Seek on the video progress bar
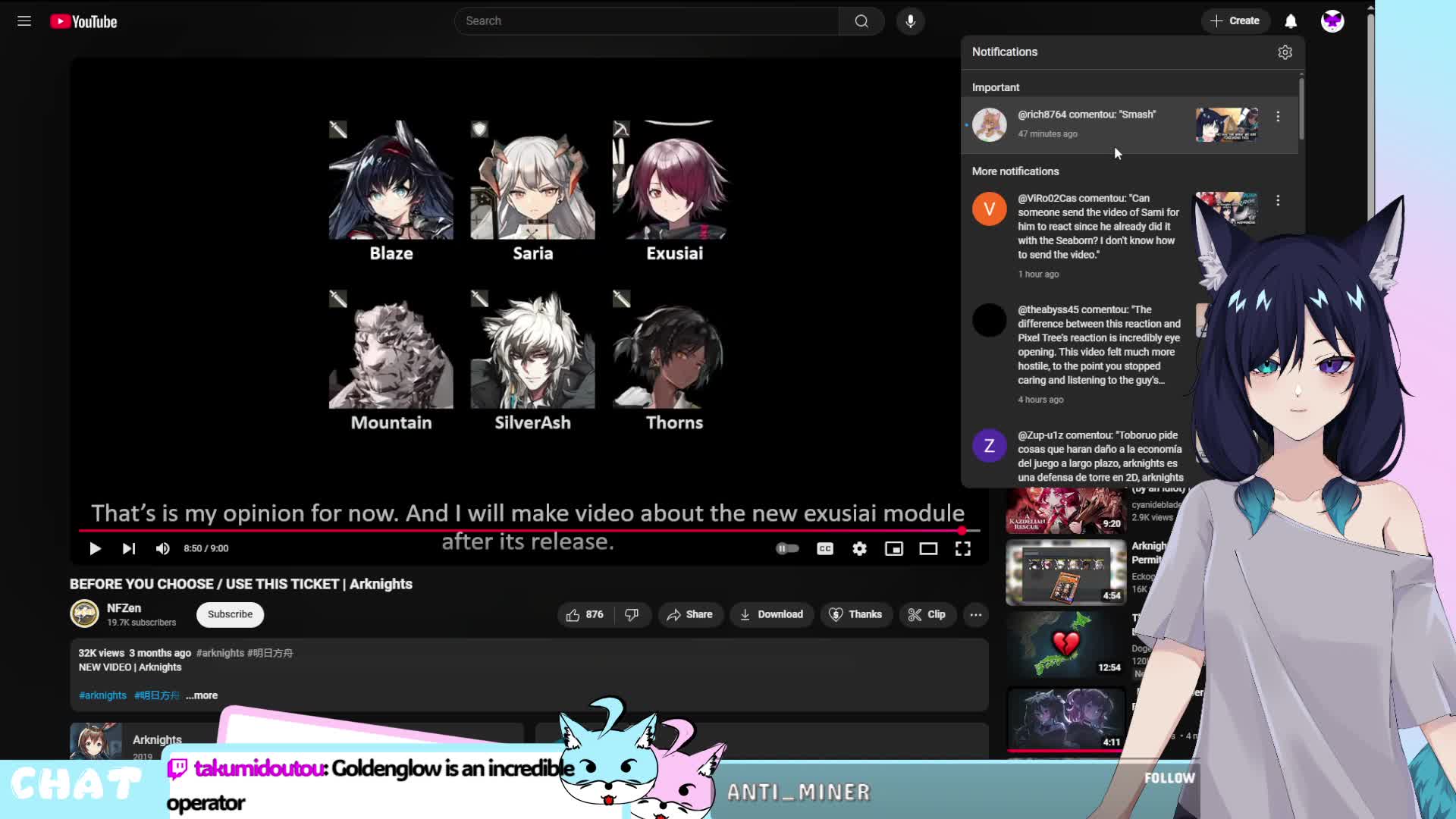The width and height of the screenshot is (1456, 819). click(x=529, y=531)
